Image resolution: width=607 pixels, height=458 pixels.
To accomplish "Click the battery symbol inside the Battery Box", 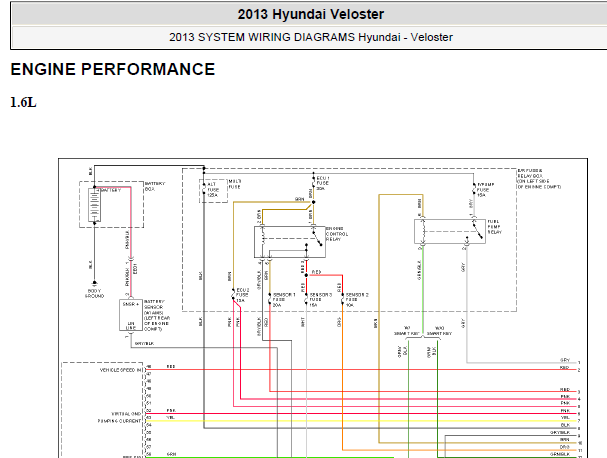I will (x=94, y=205).
